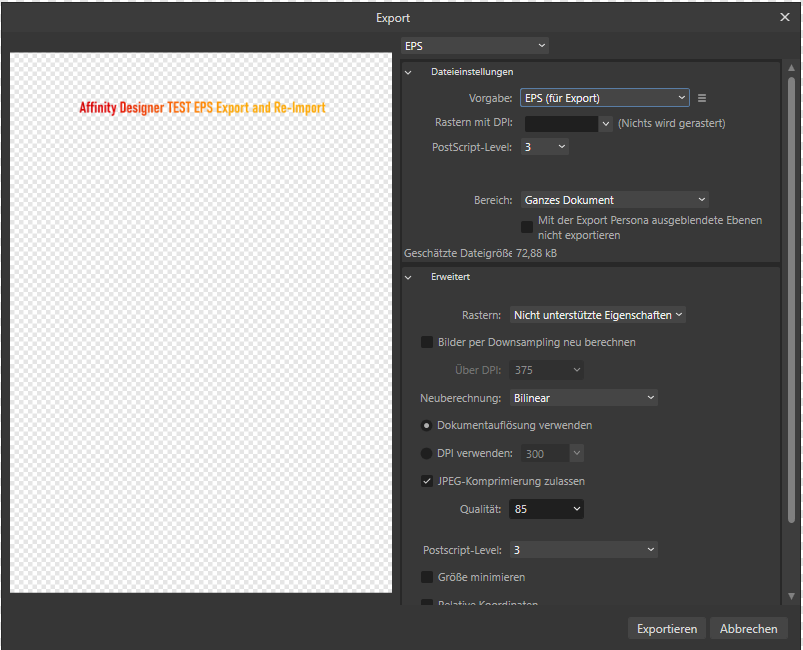Collapse the Dateieinstellungen section

tap(408, 72)
